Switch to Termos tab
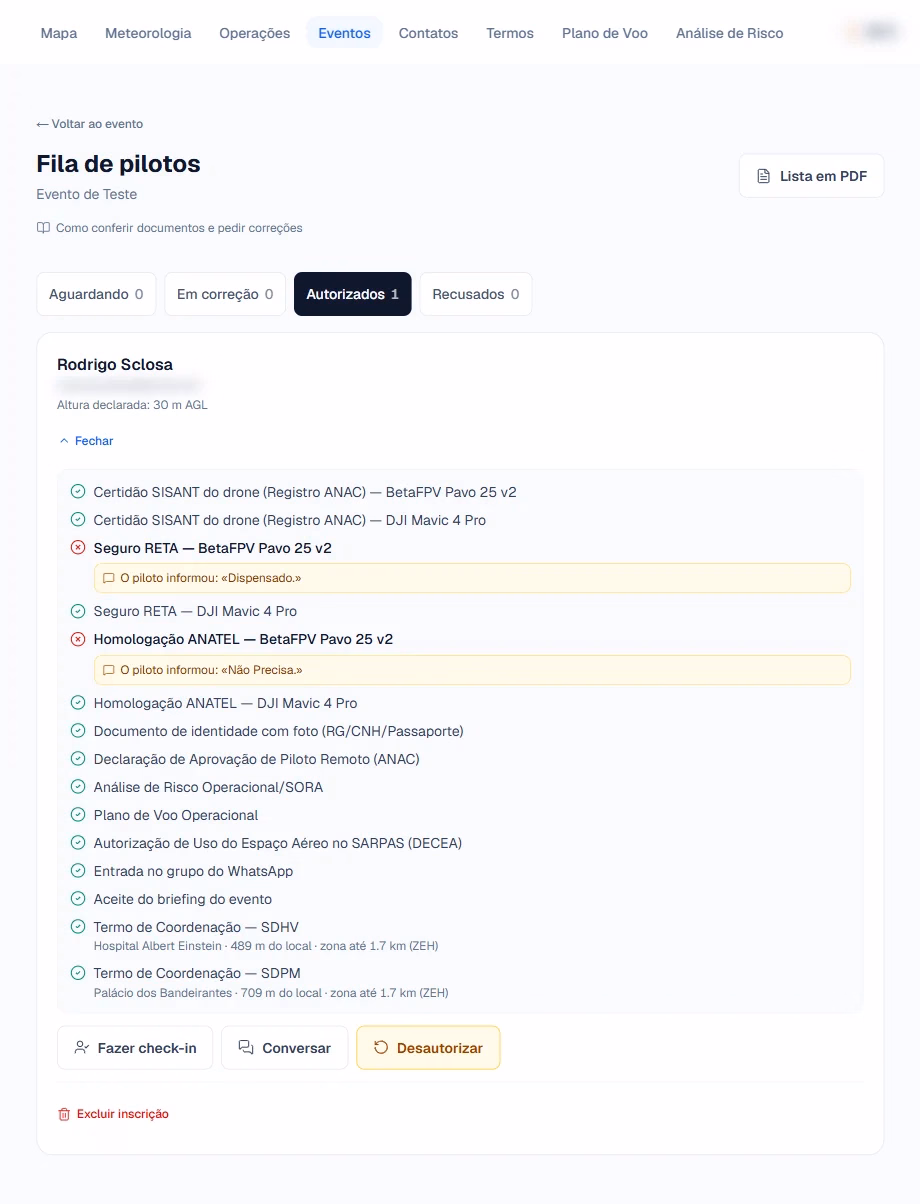The height and width of the screenshot is (1204, 920). (x=510, y=33)
